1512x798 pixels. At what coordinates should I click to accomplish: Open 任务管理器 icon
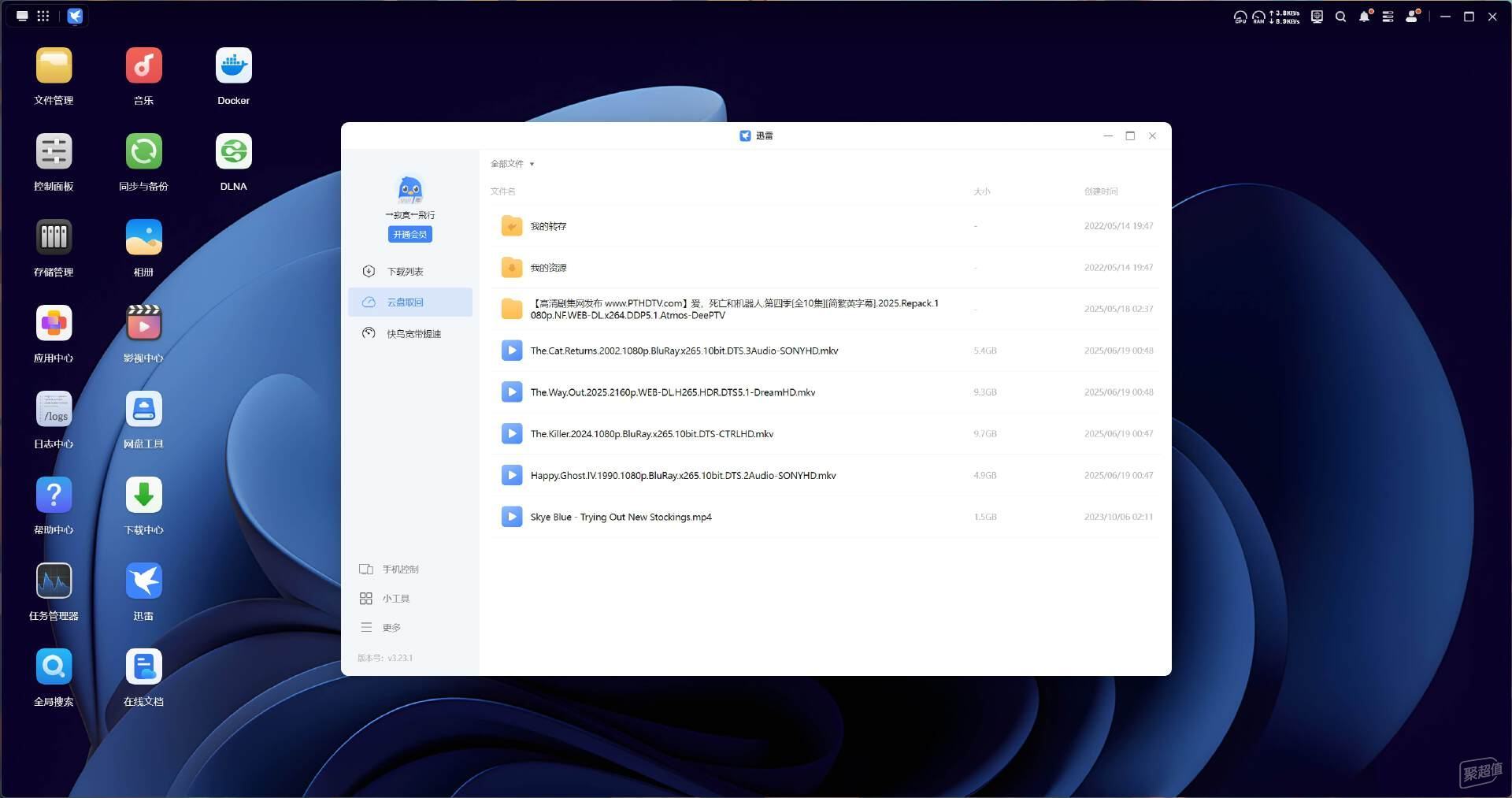pyautogui.click(x=54, y=581)
